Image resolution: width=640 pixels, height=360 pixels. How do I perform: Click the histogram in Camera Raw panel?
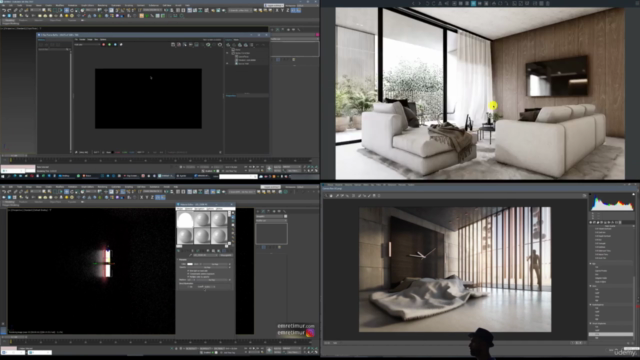[x=612, y=203]
